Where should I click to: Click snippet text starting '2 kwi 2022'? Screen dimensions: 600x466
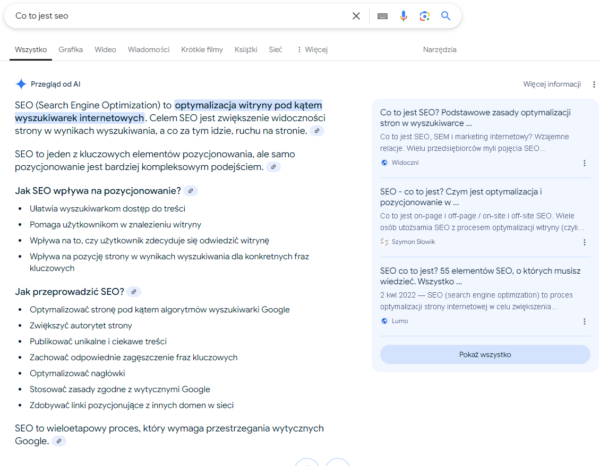(x=476, y=301)
